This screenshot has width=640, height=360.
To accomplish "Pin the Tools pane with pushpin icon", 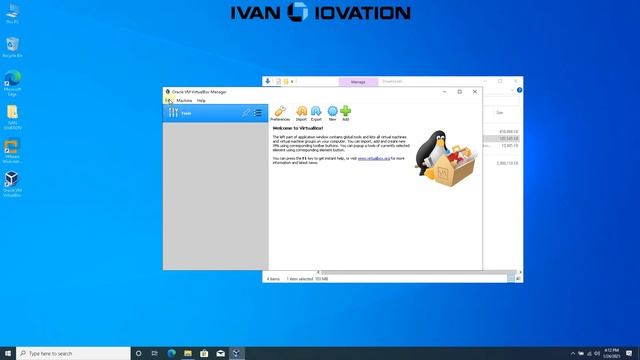I will click(x=246, y=113).
